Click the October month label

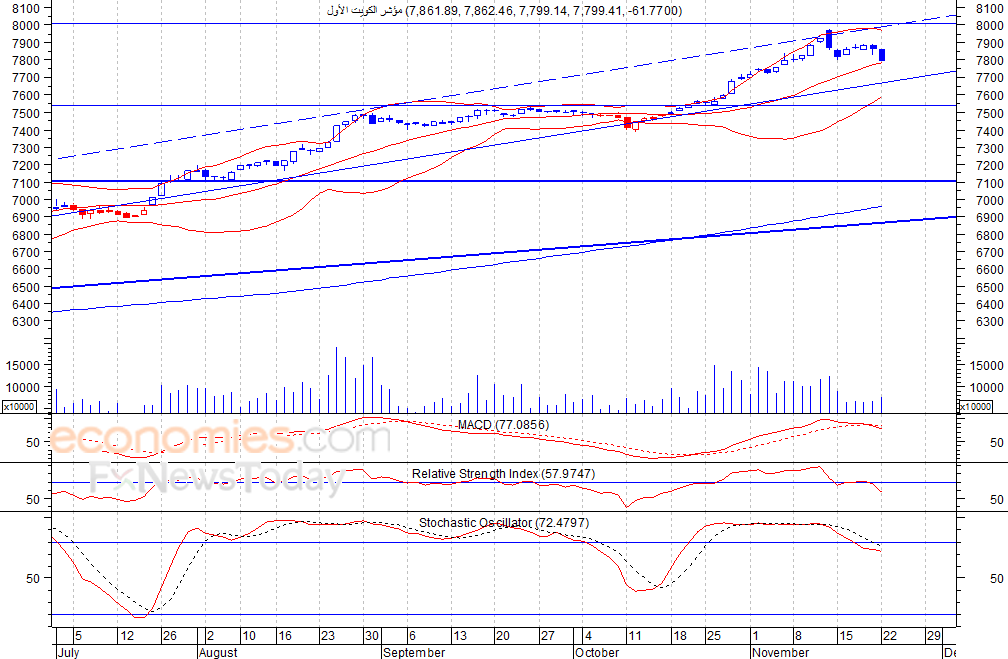click(x=597, y=653)
